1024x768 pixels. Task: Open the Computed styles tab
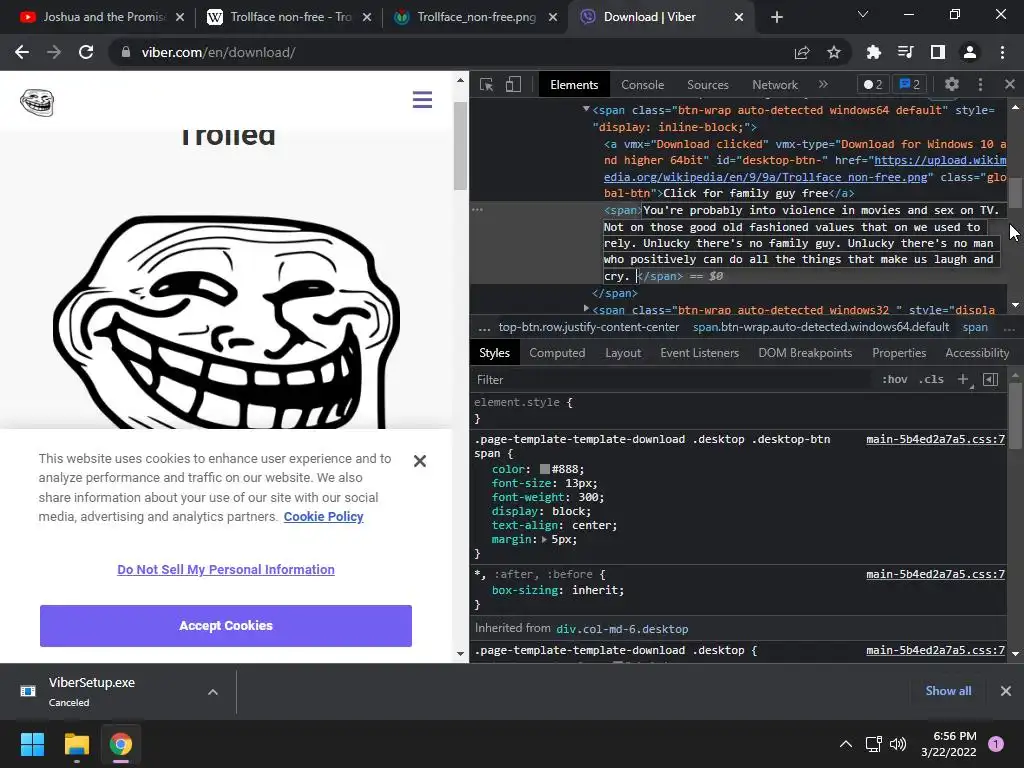pyautogui.click(x=557, y=353)
